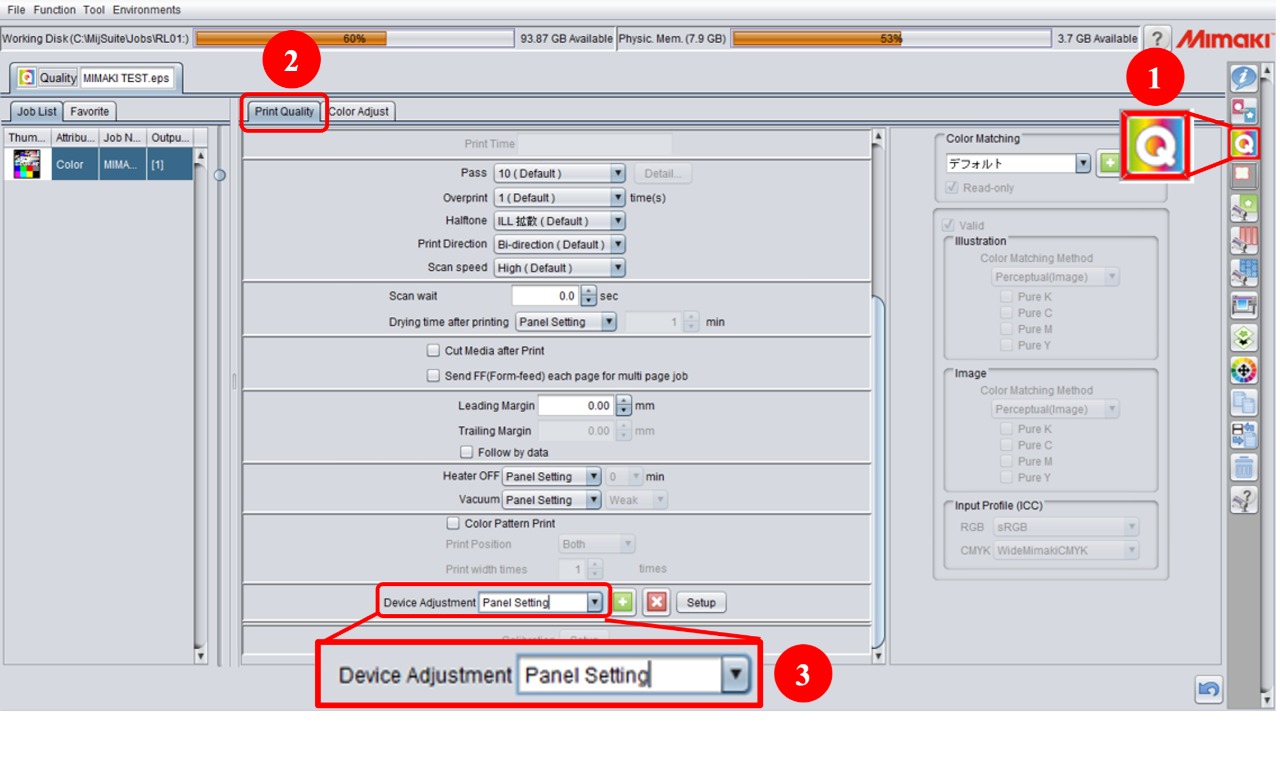Click the Device Adjustment Setup button
The height and width of the screenshot is (763, 1280).
point(700,601)
